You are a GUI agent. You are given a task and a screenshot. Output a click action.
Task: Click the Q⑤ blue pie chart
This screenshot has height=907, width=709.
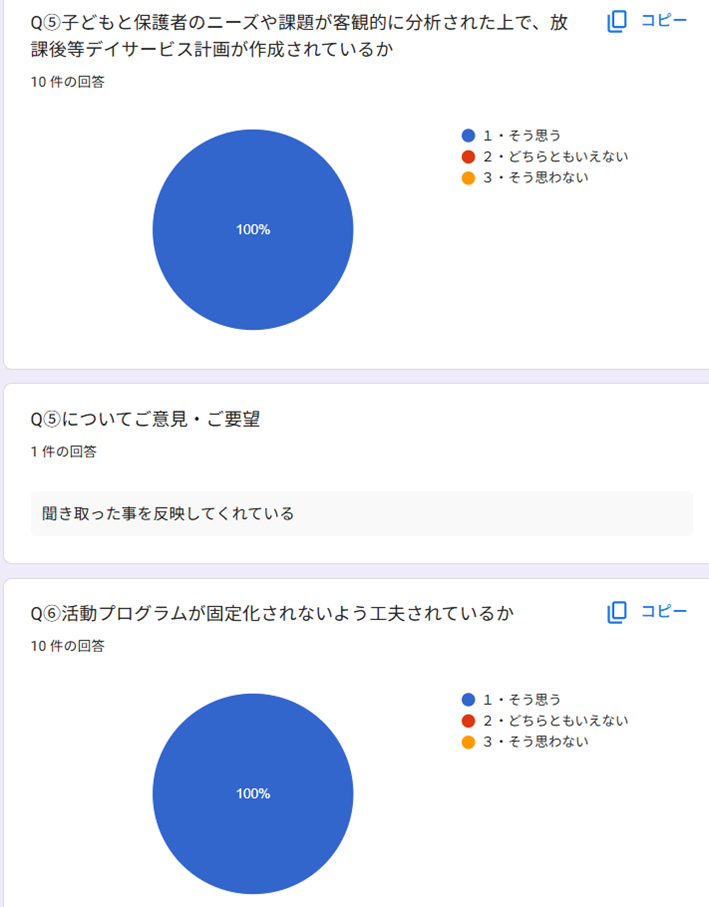click(x=253, y=230)
